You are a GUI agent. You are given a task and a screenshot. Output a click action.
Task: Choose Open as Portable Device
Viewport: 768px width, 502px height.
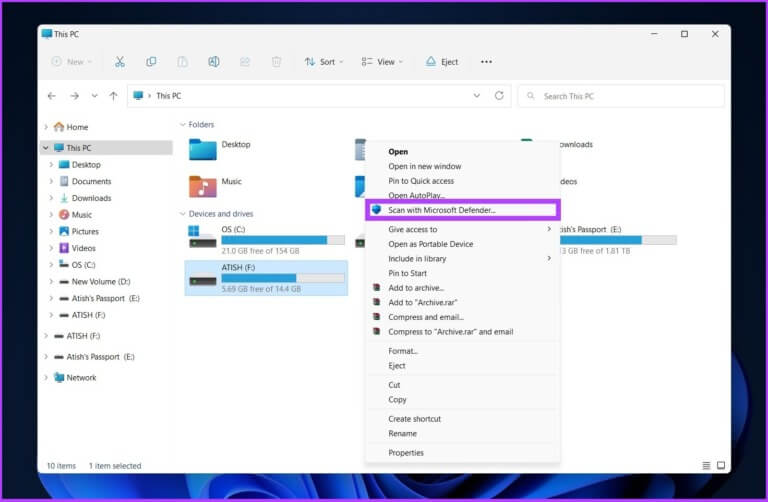463,244
